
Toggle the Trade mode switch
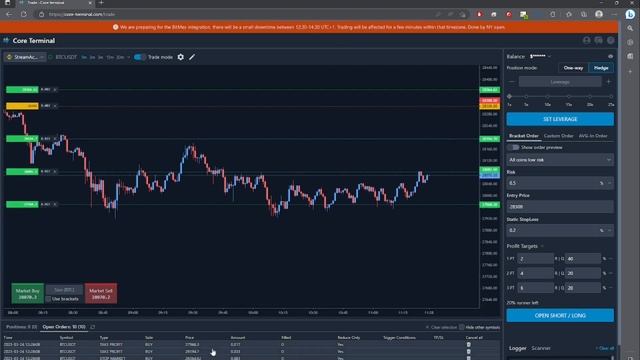pyautogui.click(x=139, y=57)
